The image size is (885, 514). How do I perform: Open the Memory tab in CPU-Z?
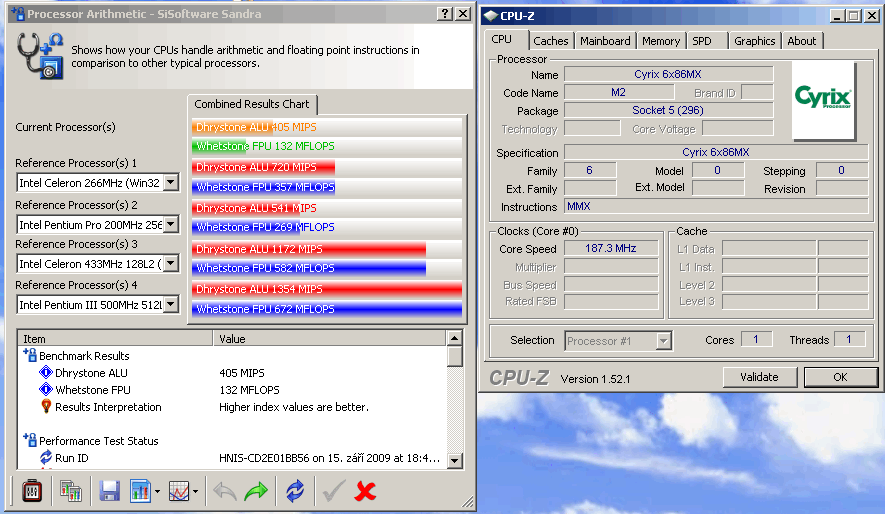click(x=661, y=41)
